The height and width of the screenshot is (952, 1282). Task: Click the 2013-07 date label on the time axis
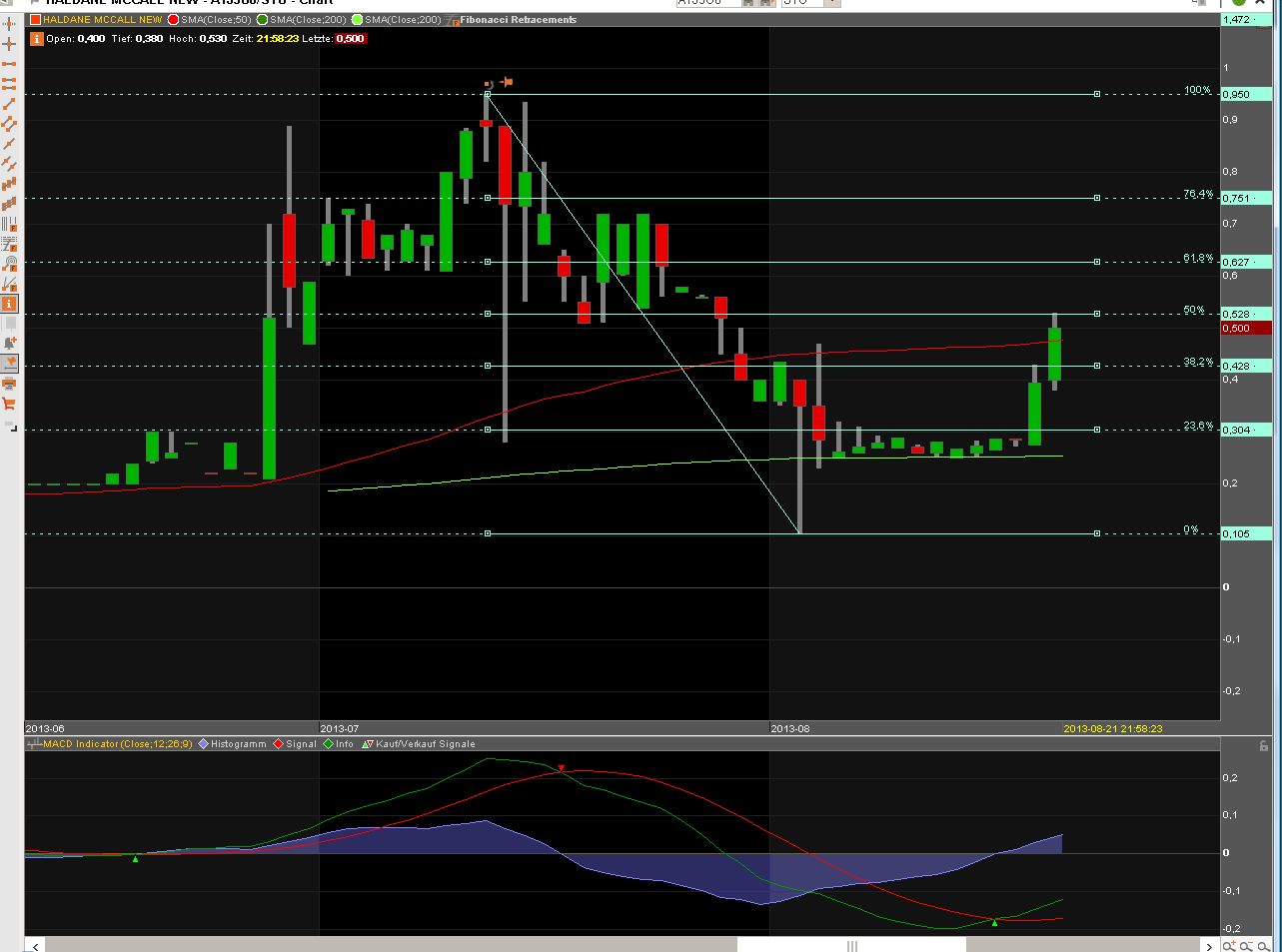click(340, 728)
